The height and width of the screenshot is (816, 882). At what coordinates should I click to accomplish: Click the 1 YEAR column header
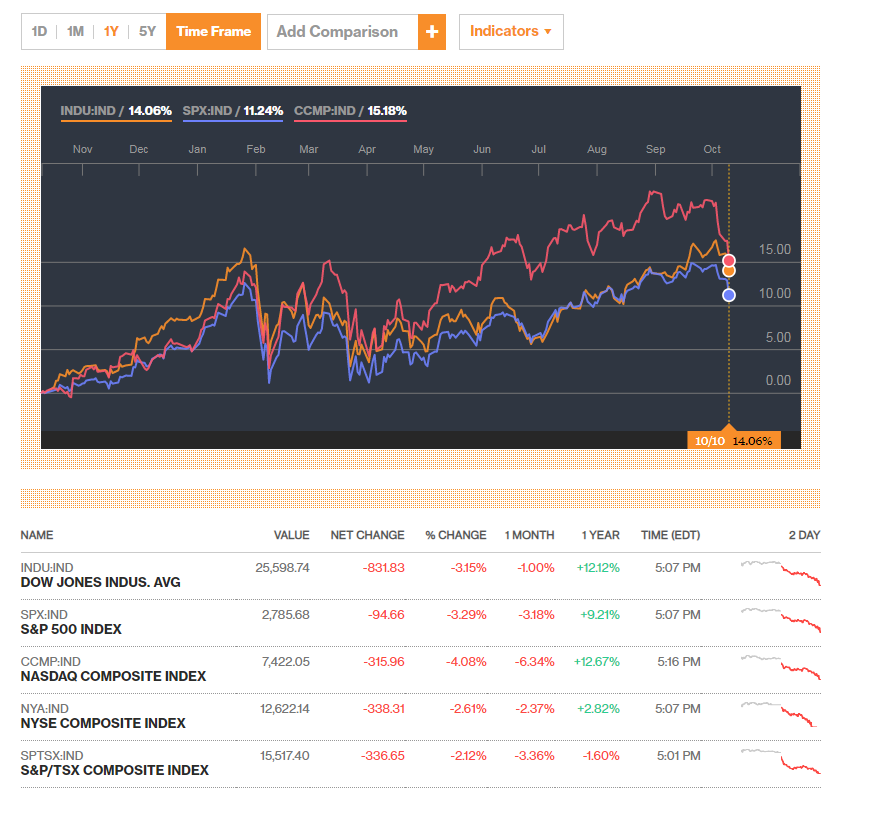600,535
